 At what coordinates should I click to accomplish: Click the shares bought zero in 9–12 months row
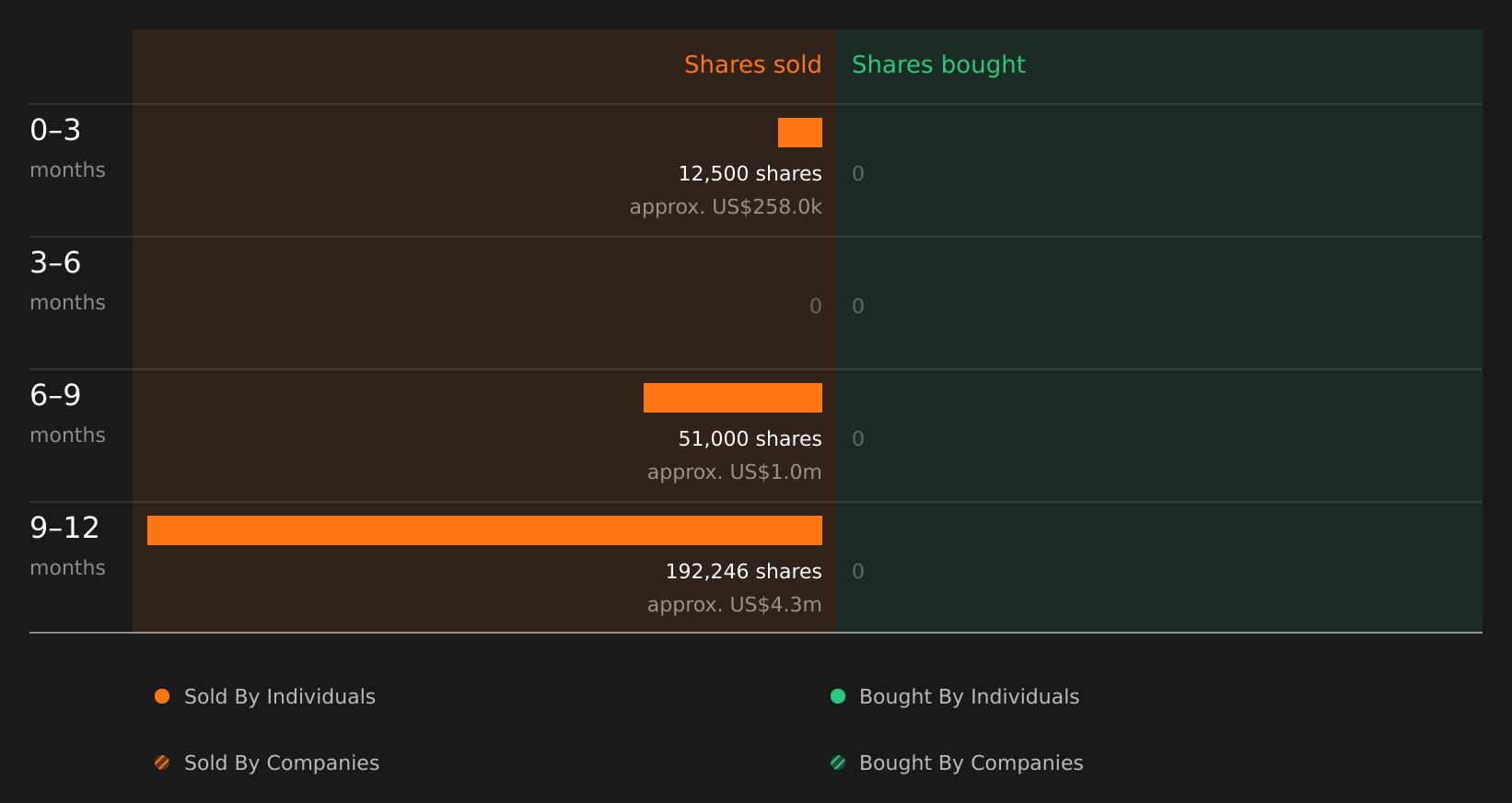(x=858, y=572)
